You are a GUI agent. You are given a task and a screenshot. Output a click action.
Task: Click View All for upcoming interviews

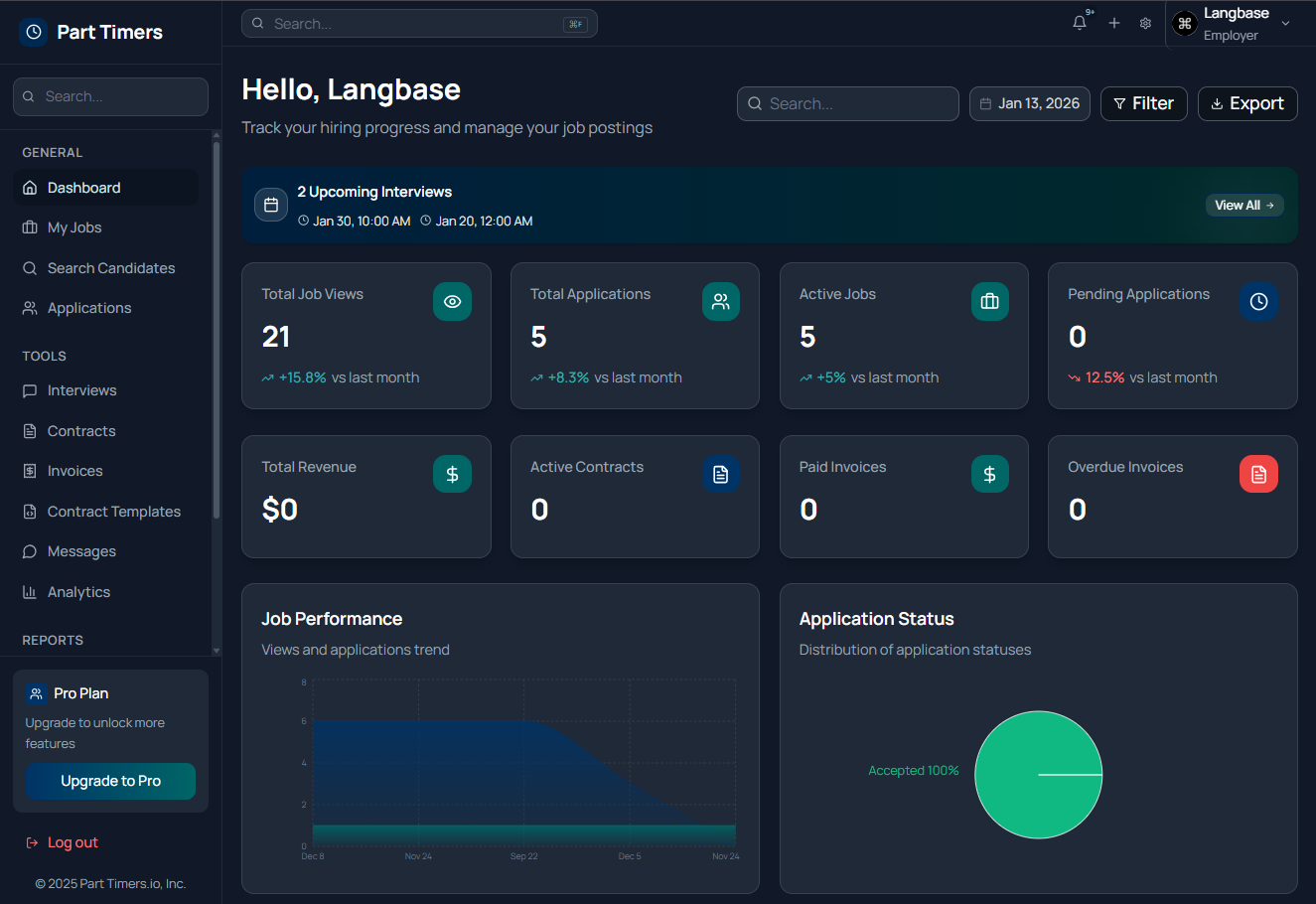(x=1244, y=205)
